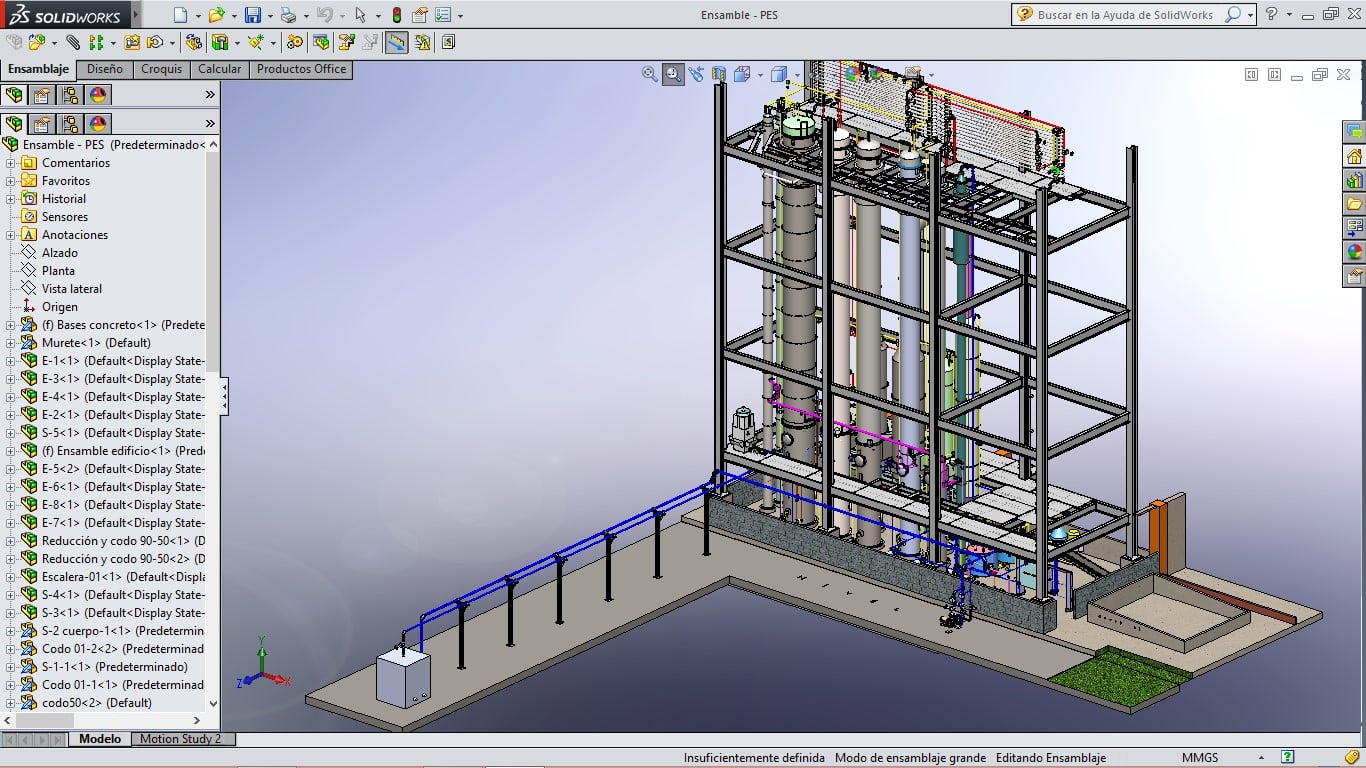Click the Help question mark button
The width and height of the screenshot is (1366, 768).
(x=1271, y=15)
